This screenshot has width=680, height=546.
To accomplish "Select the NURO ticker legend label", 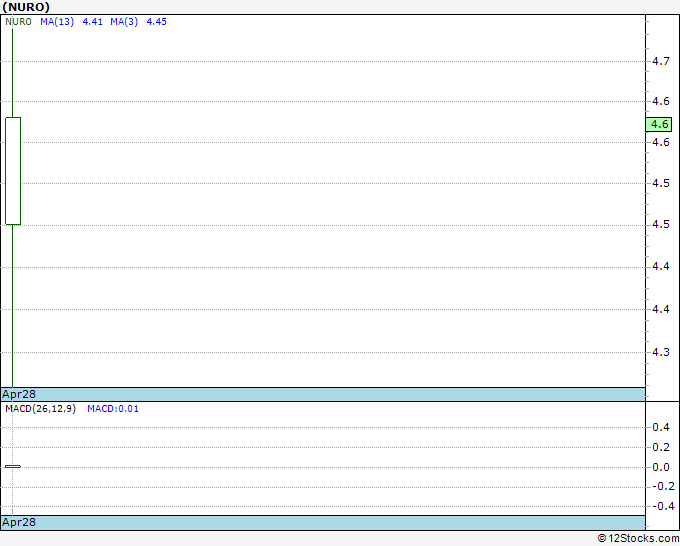I will [18, 22].
